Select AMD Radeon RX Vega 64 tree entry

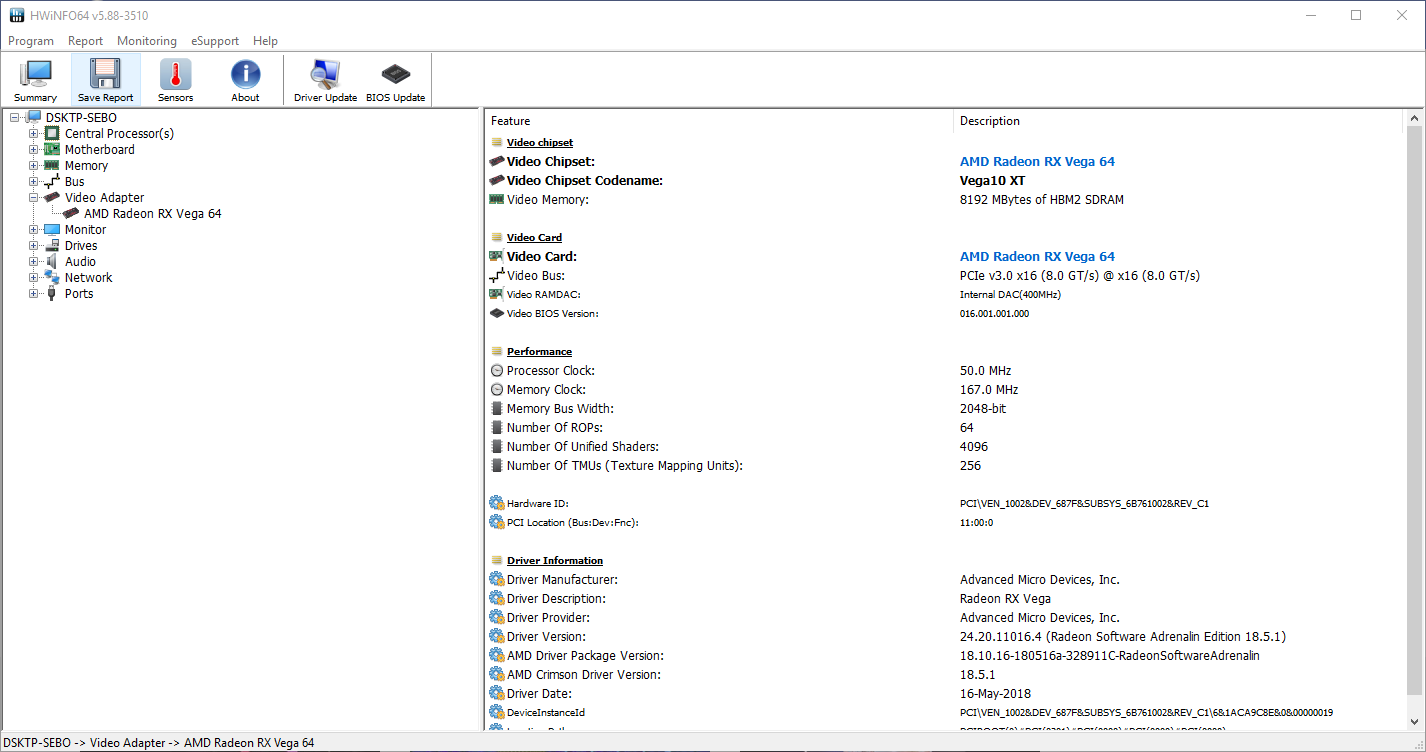tap(152, 214)
